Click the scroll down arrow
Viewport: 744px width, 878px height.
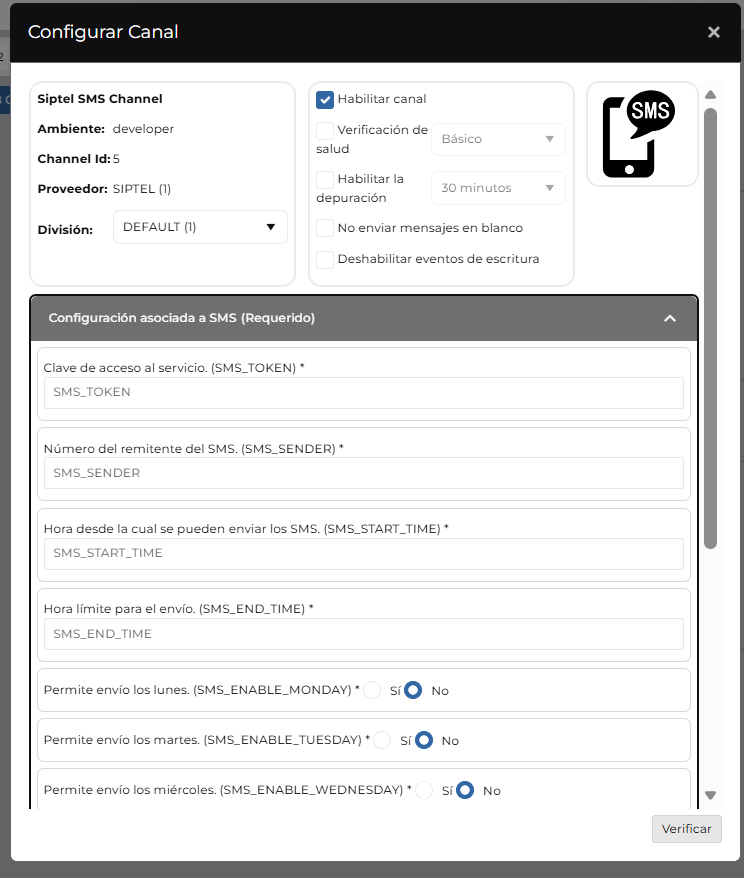click(x=710, y=795)
